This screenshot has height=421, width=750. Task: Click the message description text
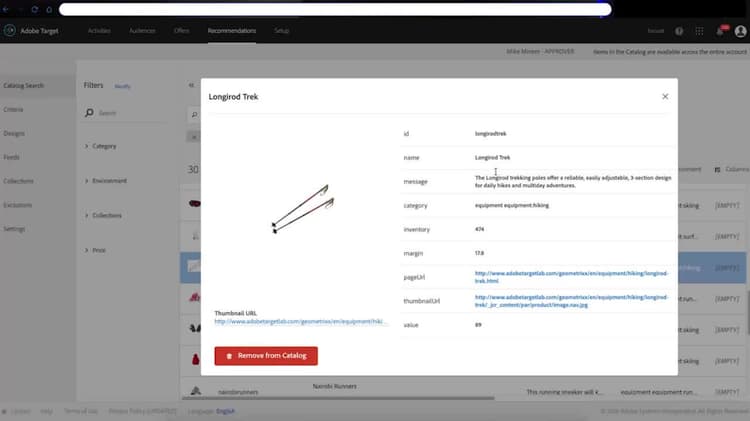coord(573,181)
